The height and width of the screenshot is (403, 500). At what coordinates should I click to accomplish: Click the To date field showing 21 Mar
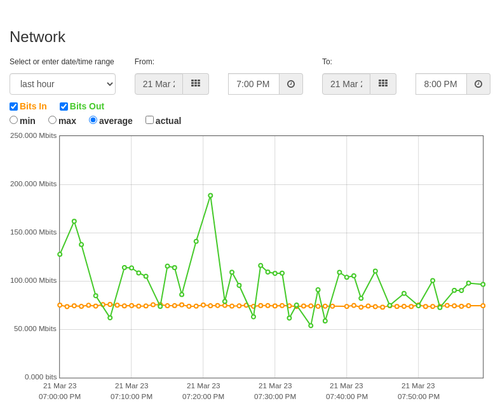(346, 84)
